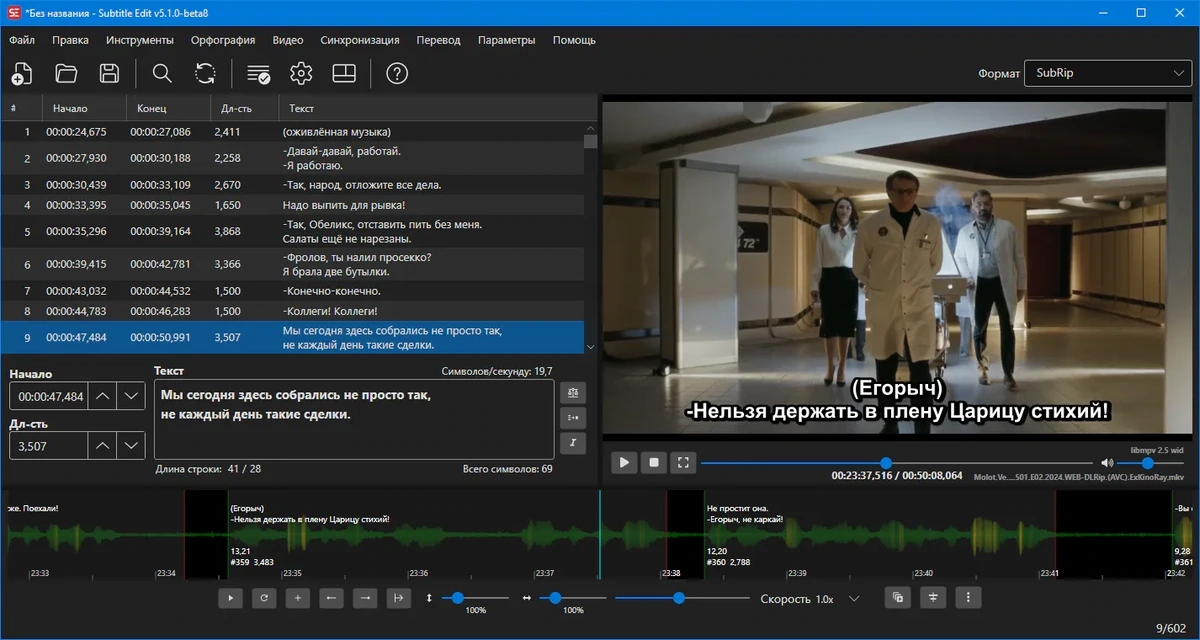Increase Начало time with up arrow
This screenshot has width=1200, height=640.
pyautogui.click(x=103, y=396)
